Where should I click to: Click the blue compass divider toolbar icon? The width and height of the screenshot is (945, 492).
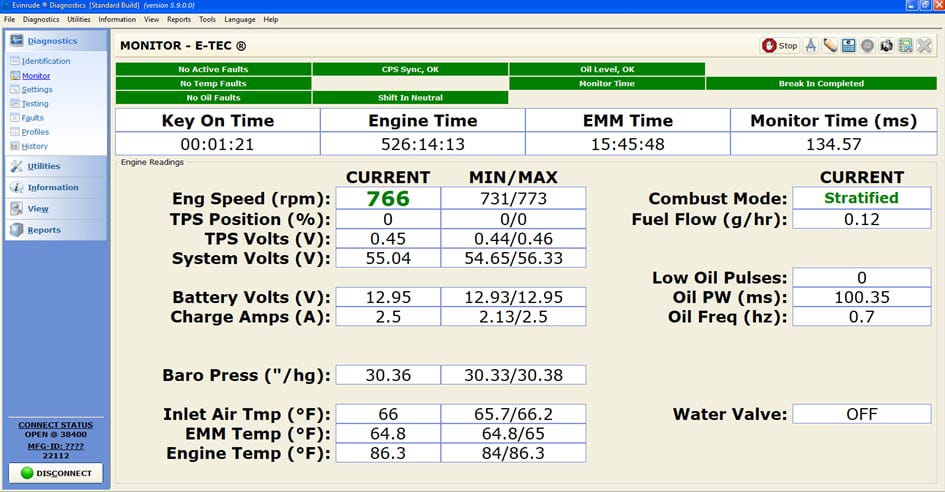(811, 45)
